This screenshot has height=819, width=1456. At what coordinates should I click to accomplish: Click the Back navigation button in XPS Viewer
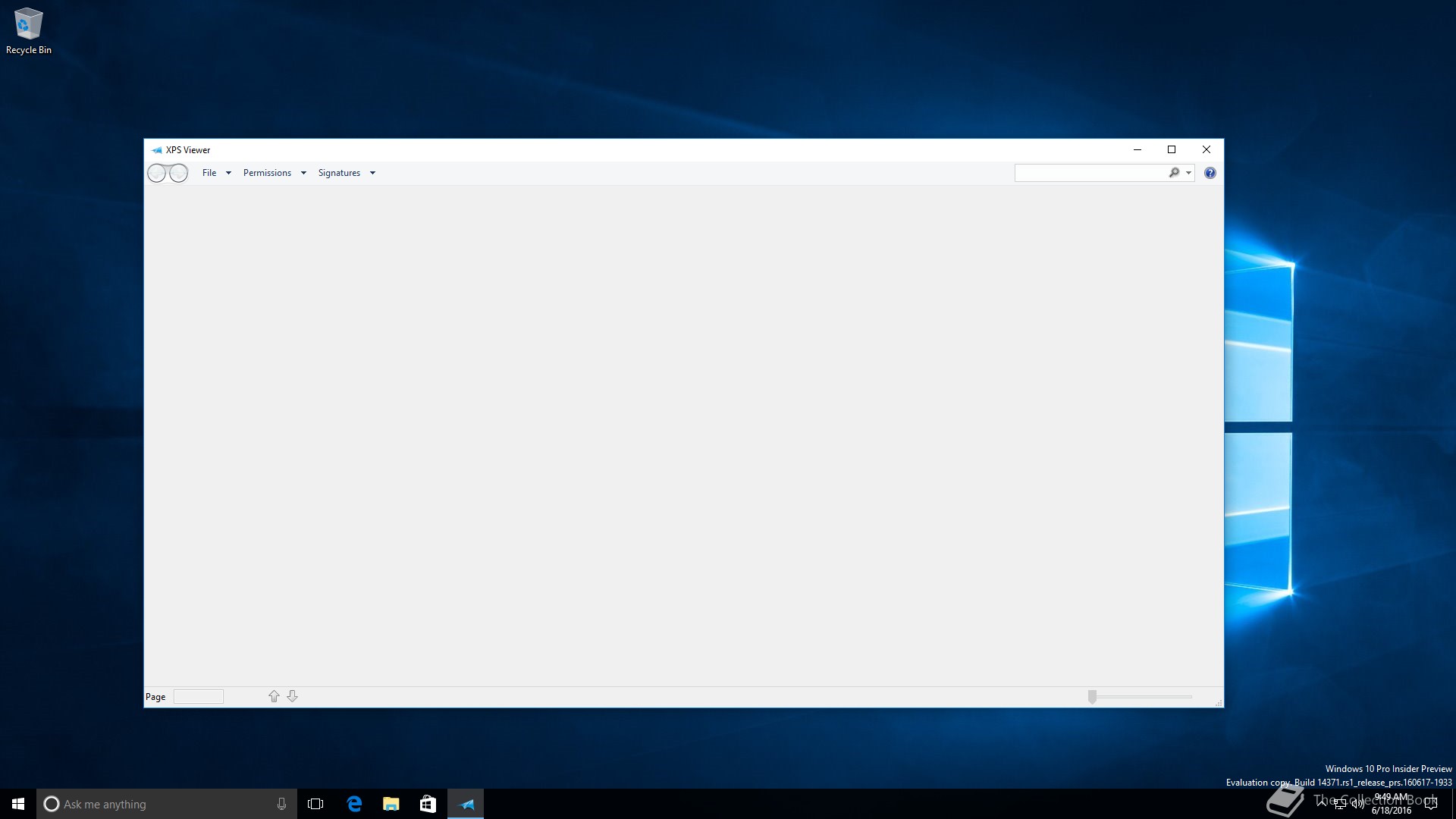coord(157,174)
